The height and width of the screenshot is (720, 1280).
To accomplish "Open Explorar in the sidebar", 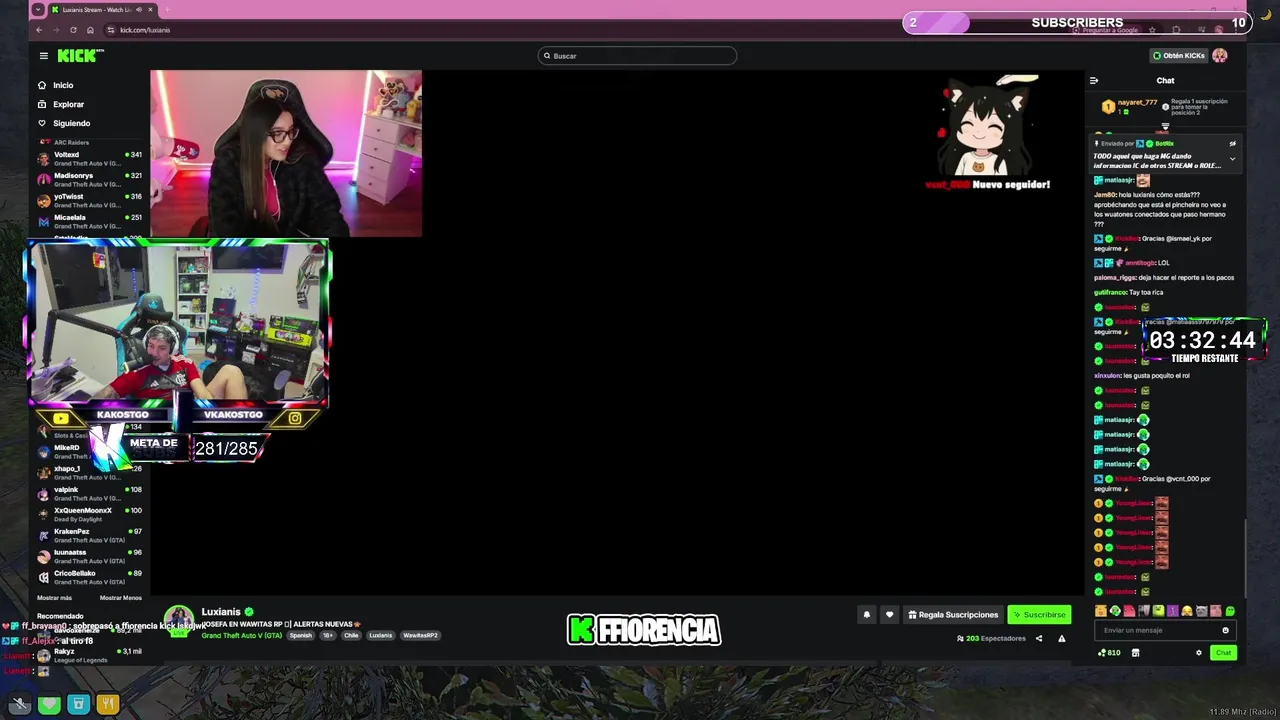I will coord(61,104).
